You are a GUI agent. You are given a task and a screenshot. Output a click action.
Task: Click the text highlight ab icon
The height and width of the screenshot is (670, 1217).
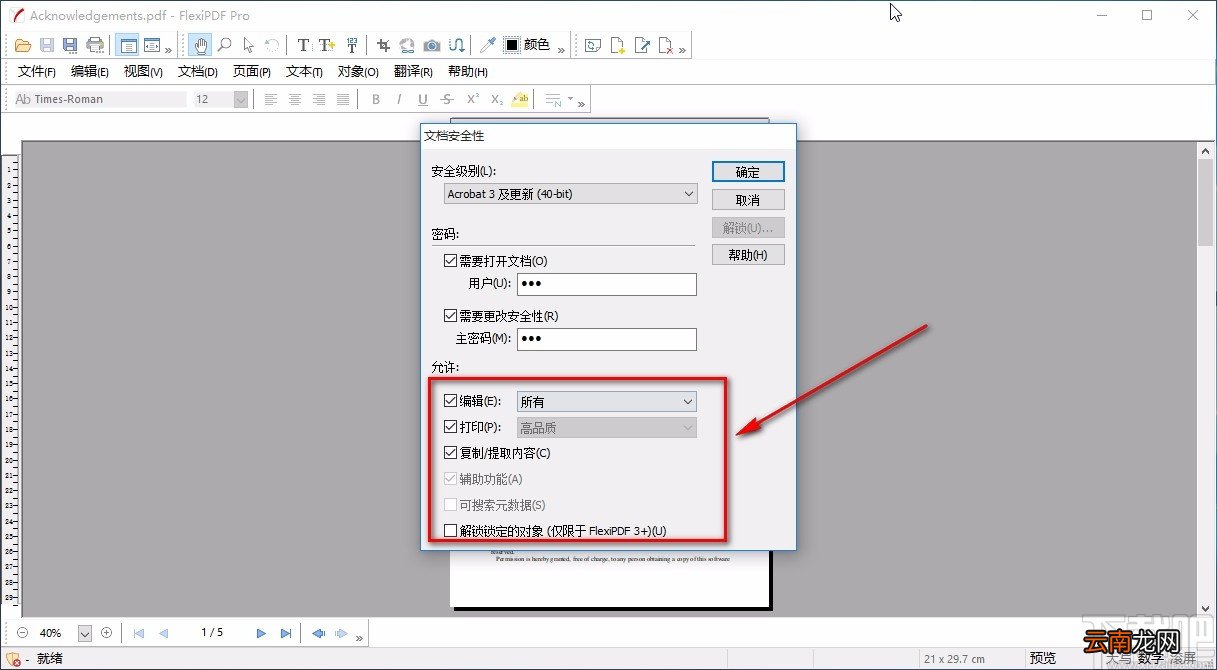point(520,99)
